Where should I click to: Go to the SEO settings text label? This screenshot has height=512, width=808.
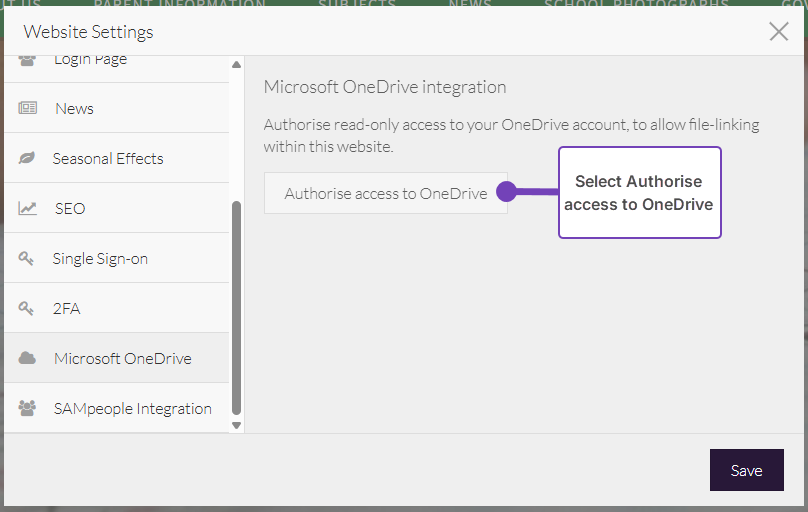click(x=70, y=208)
